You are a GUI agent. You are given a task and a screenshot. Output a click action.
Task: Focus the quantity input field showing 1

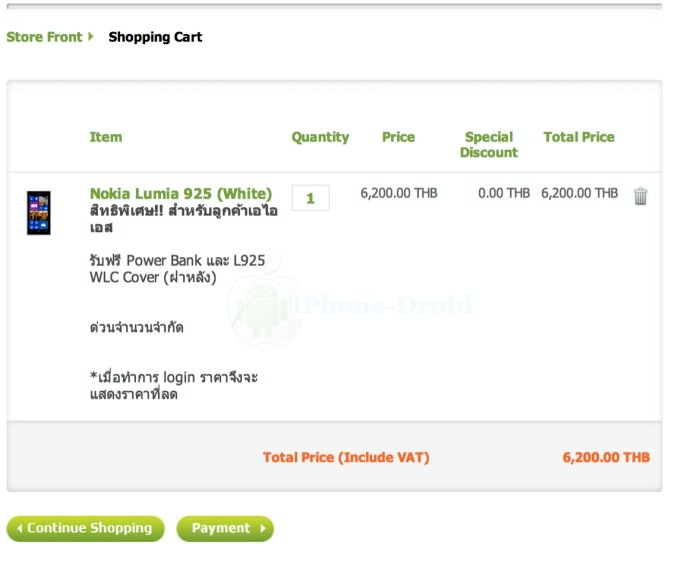pos(310,198)
